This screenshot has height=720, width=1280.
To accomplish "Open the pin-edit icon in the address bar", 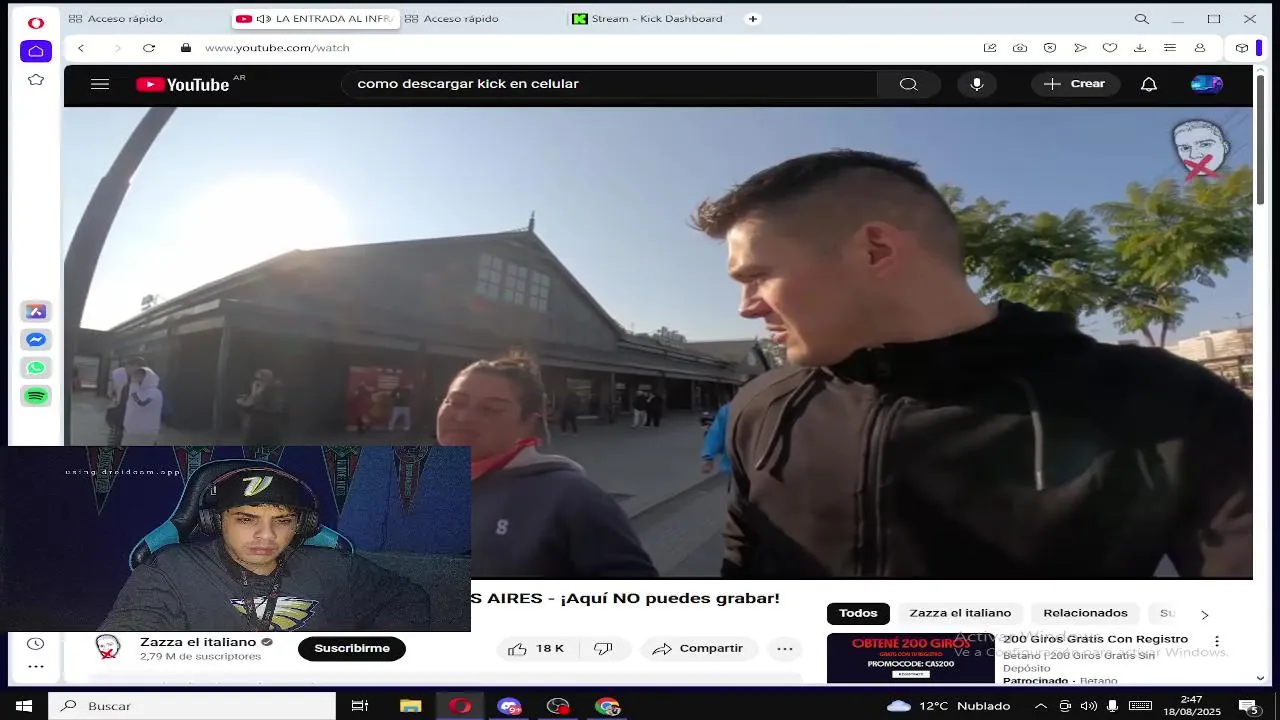I will 990,48.
